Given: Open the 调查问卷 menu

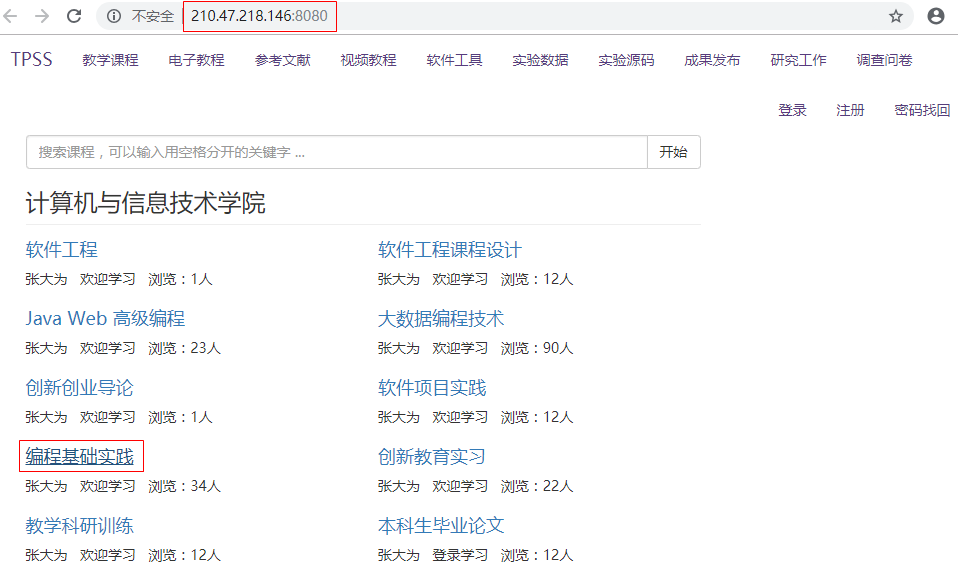Looking at the screenshot, I should pyautogui.click(x=885, y=60).
